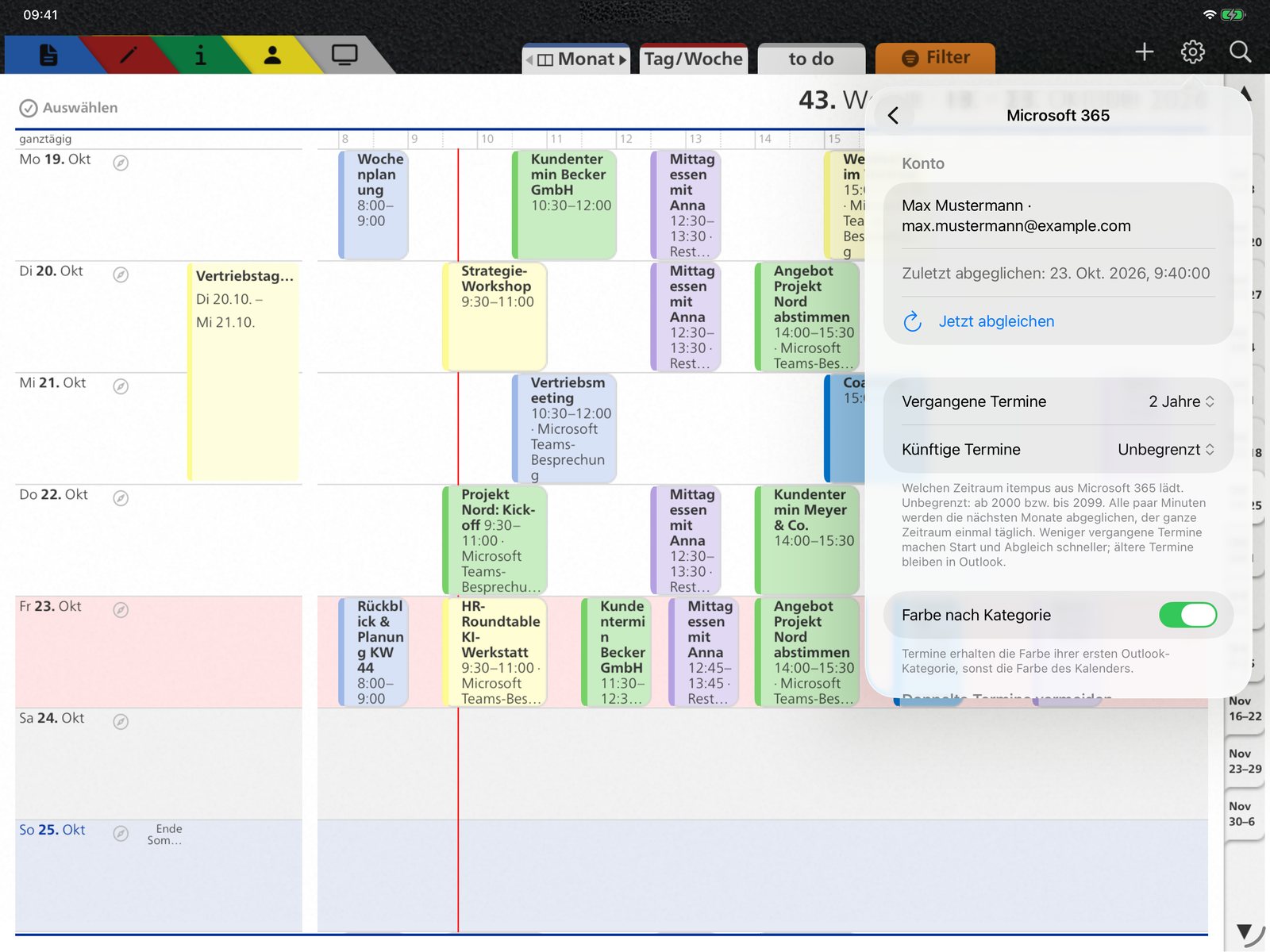1270x952 pixels.
Task: Edit pencil icon for Di 20. Okt
Action: 121,274
